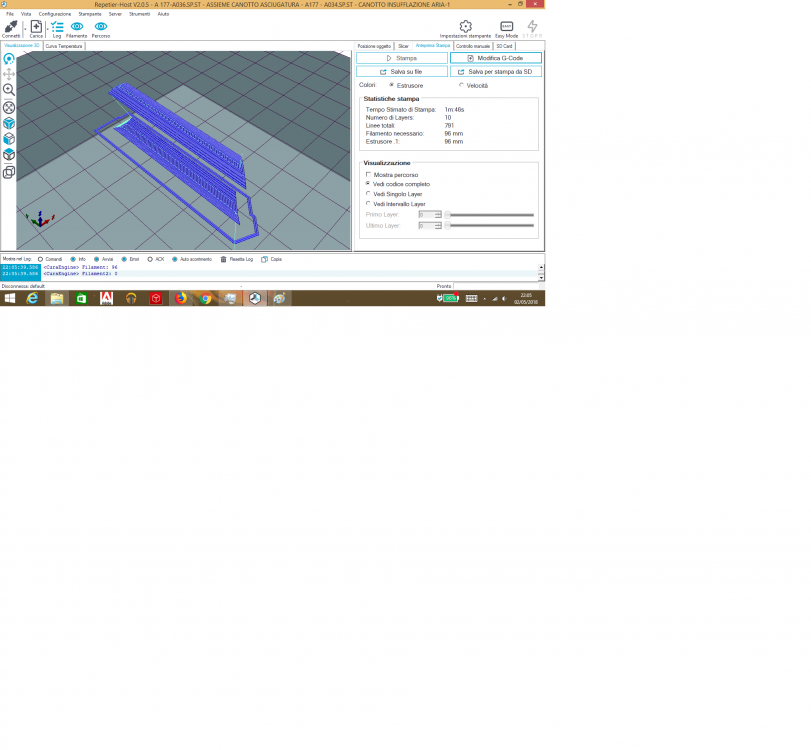Switch to Anteprima Stampa tab
Screen dimensions: 811x750
tap(433, 46)
